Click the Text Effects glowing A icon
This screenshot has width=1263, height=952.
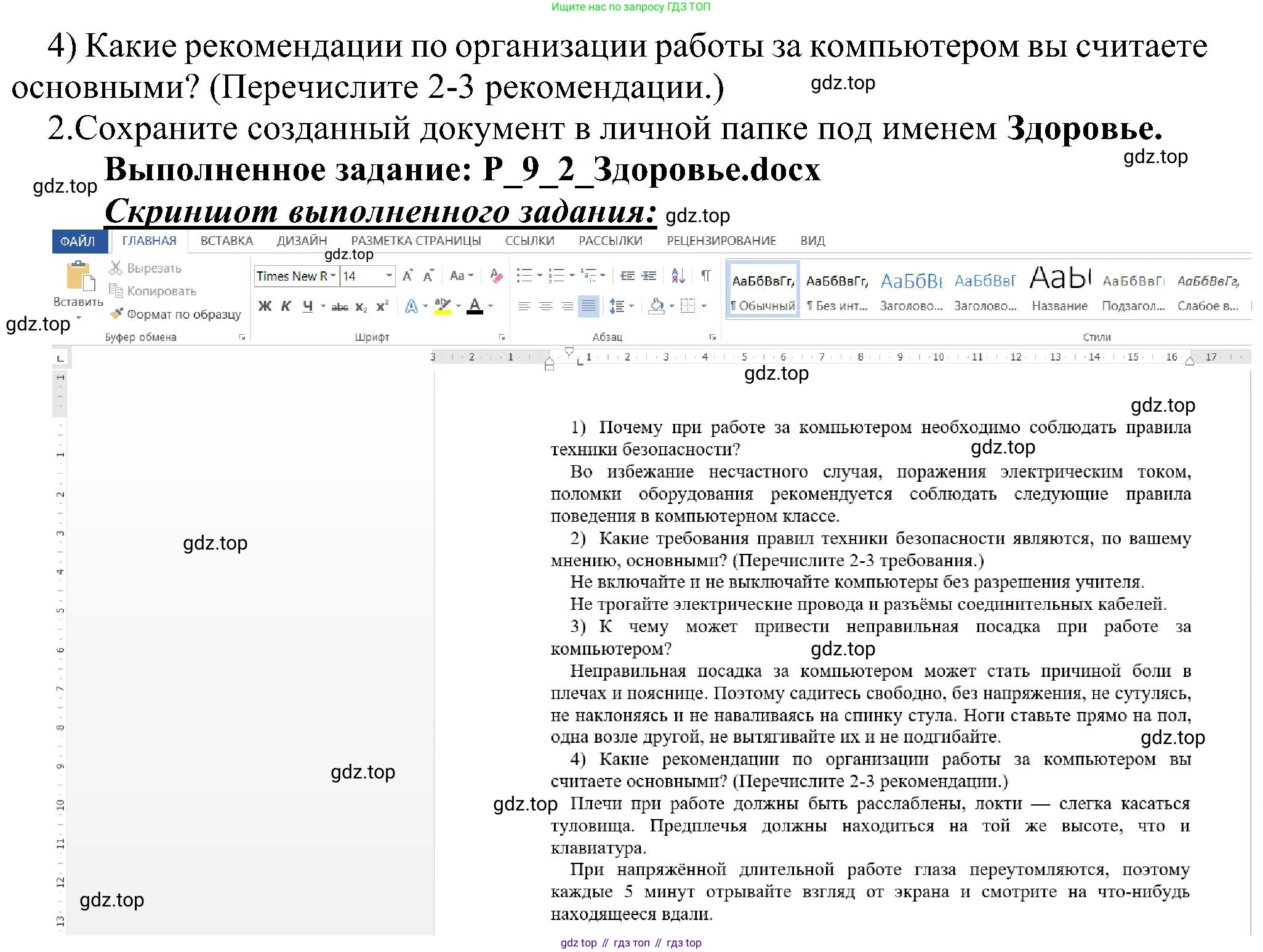click(411, 306)
